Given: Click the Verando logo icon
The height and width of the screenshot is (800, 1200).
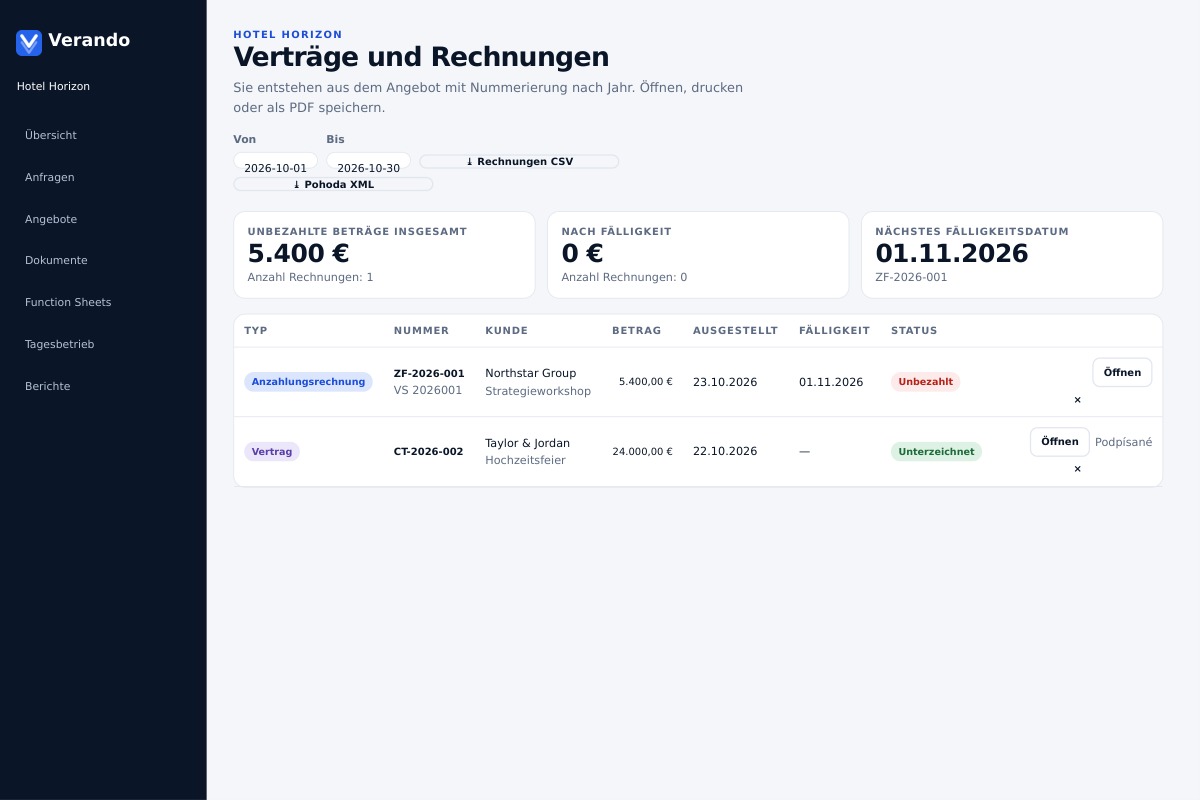Looking at the screenshot, I should [x=29, y=42].
